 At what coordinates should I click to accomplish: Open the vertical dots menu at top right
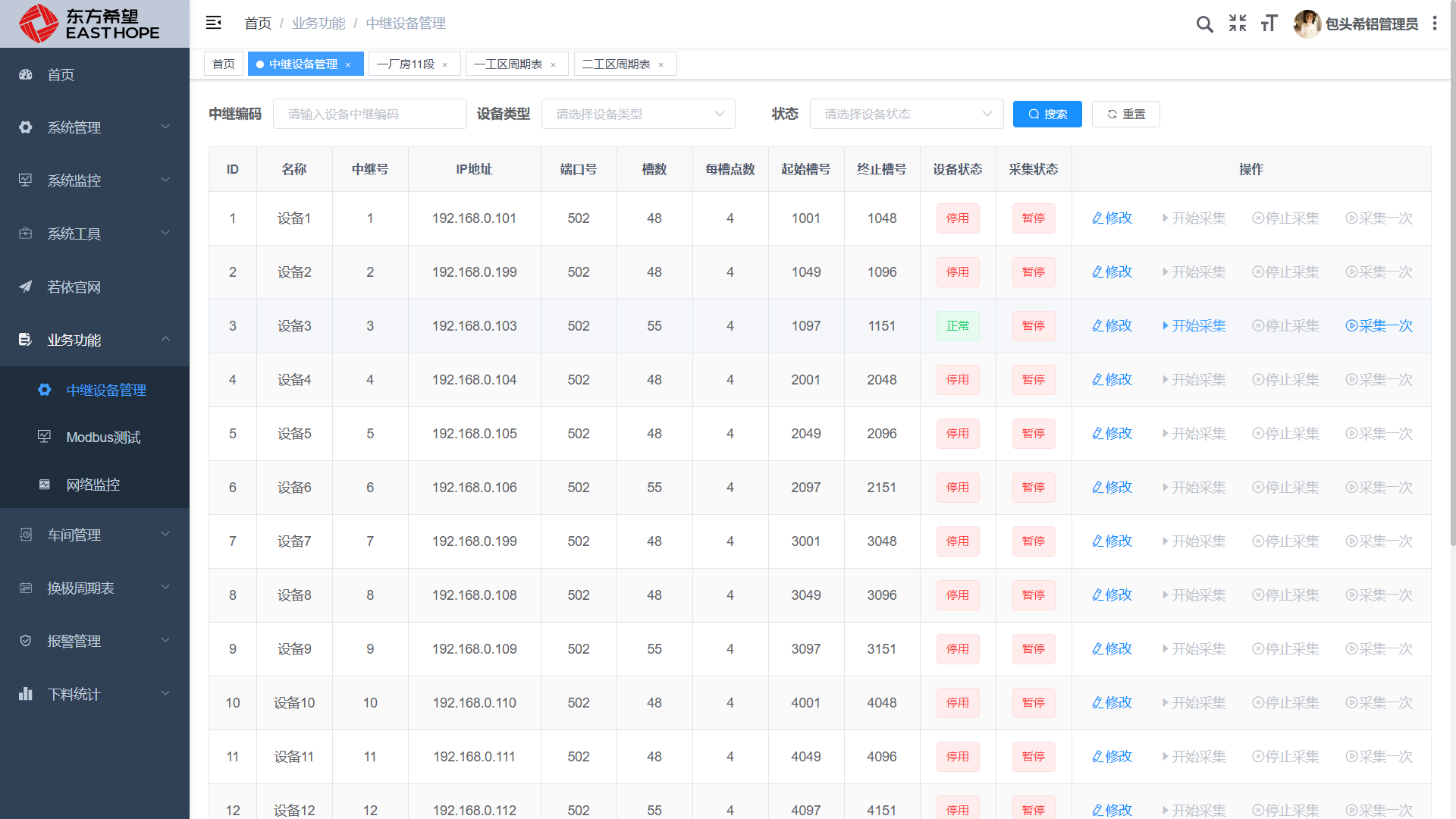(1435, 24)
